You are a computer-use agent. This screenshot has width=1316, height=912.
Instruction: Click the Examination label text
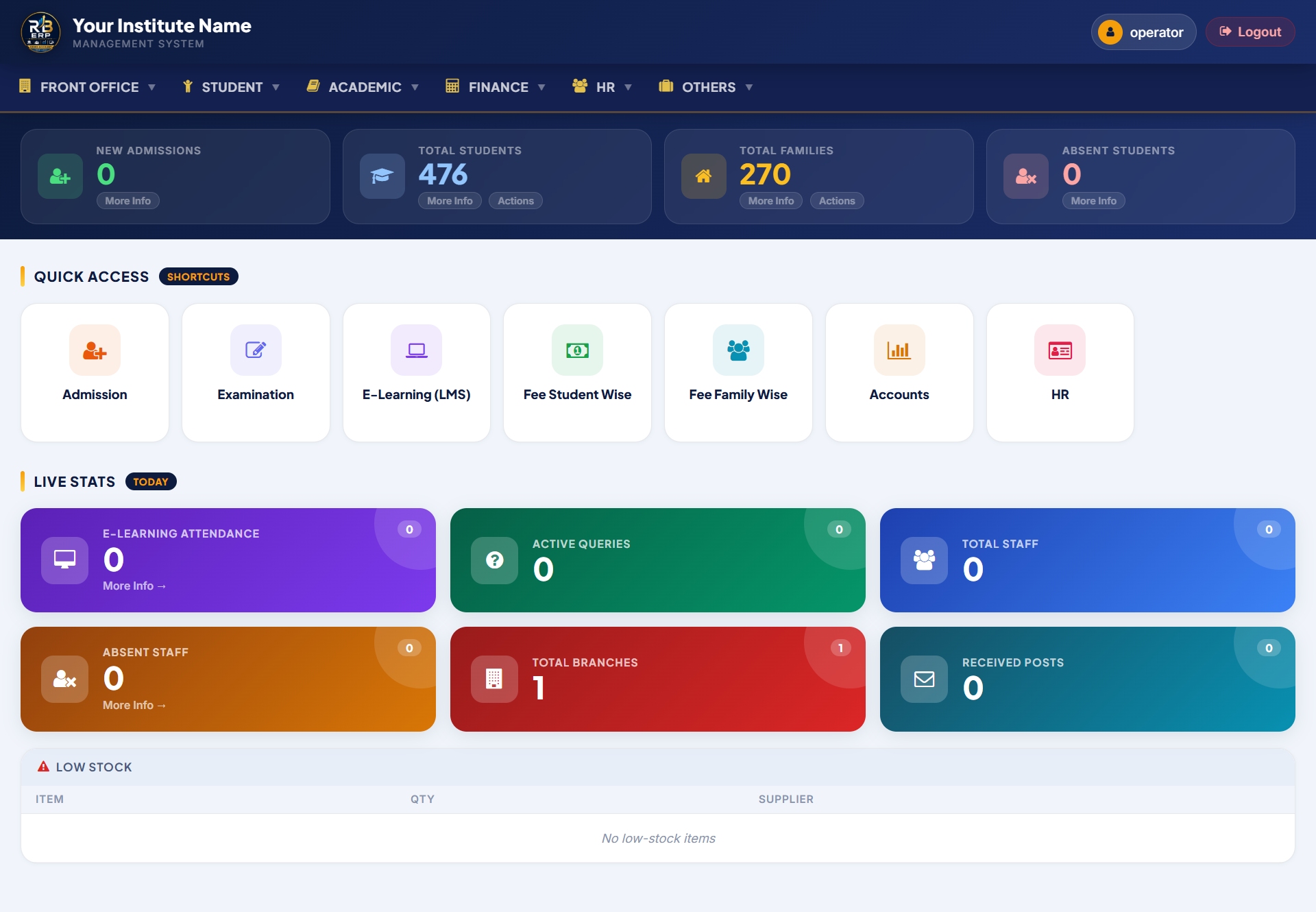pyautogui.click(x=256, y=395)
